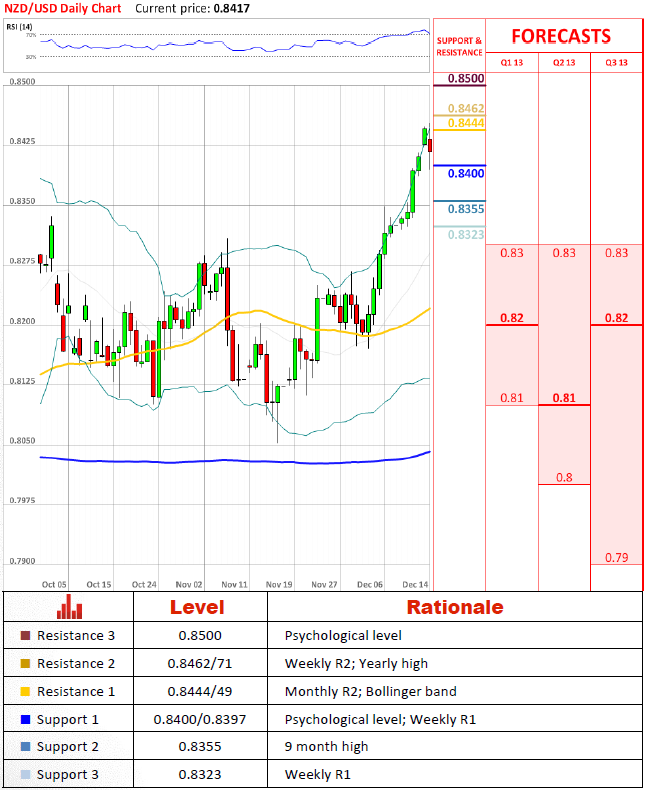The image size is (645, 790).
Task: Click the 0.8500 level table cell
Action: pyautogui.click(x=200, y=635)
